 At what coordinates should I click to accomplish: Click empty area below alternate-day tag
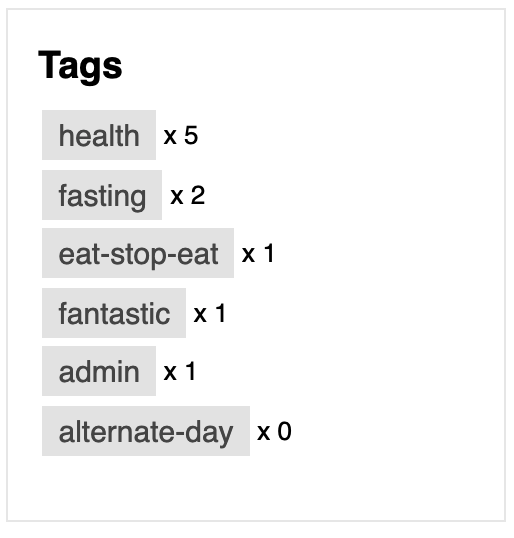click(256, 489)
